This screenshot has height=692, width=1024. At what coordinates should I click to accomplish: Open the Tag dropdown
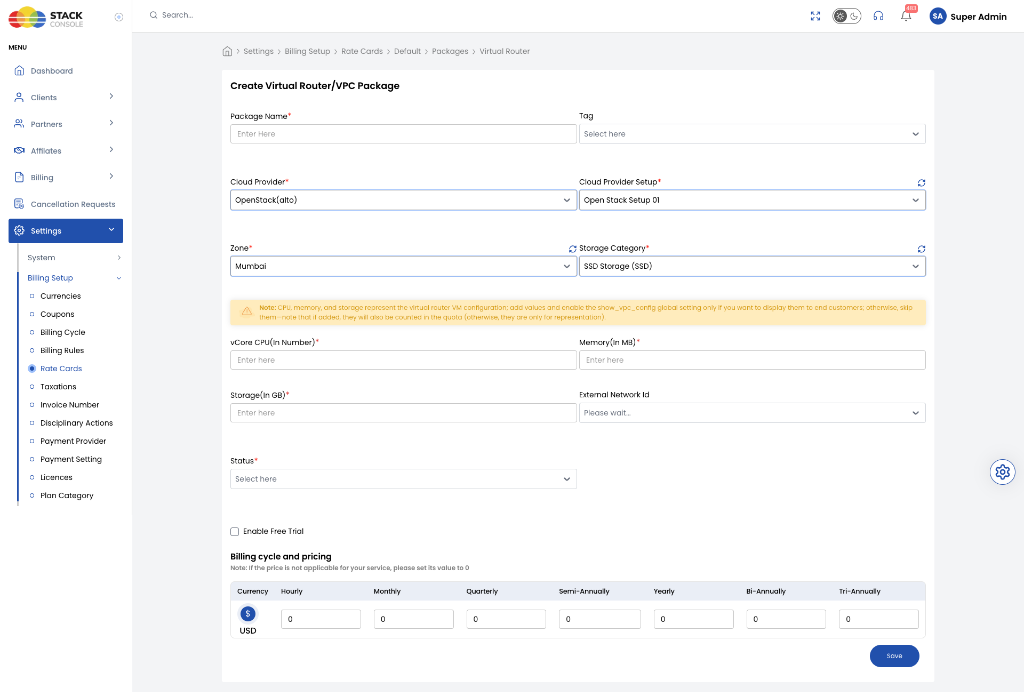tap(752, 134)
